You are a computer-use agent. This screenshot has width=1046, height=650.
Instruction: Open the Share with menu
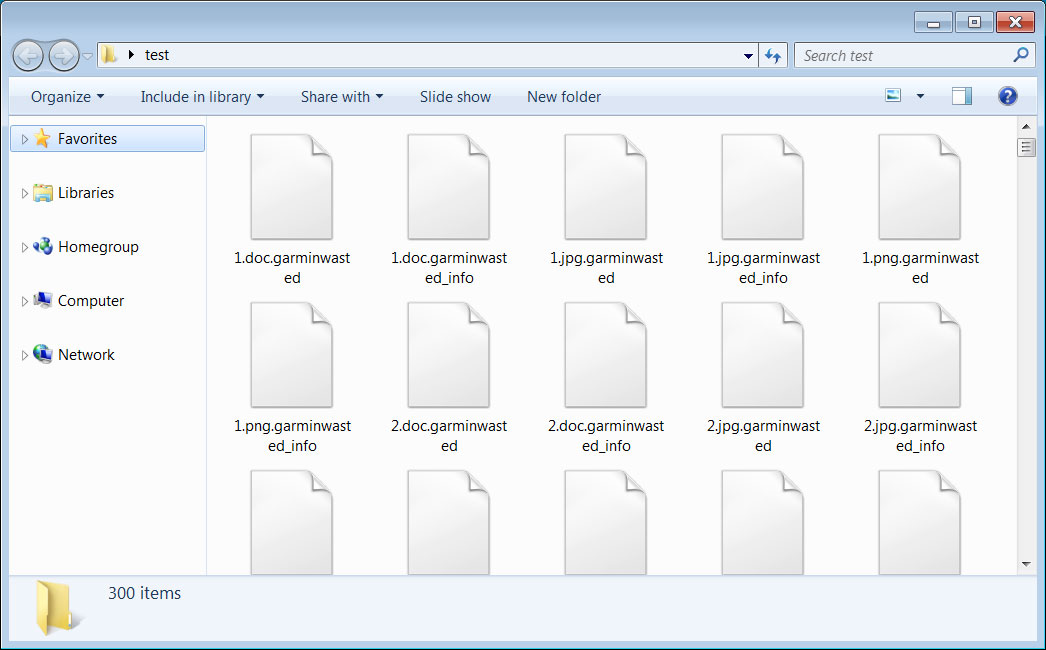[342, 96]
